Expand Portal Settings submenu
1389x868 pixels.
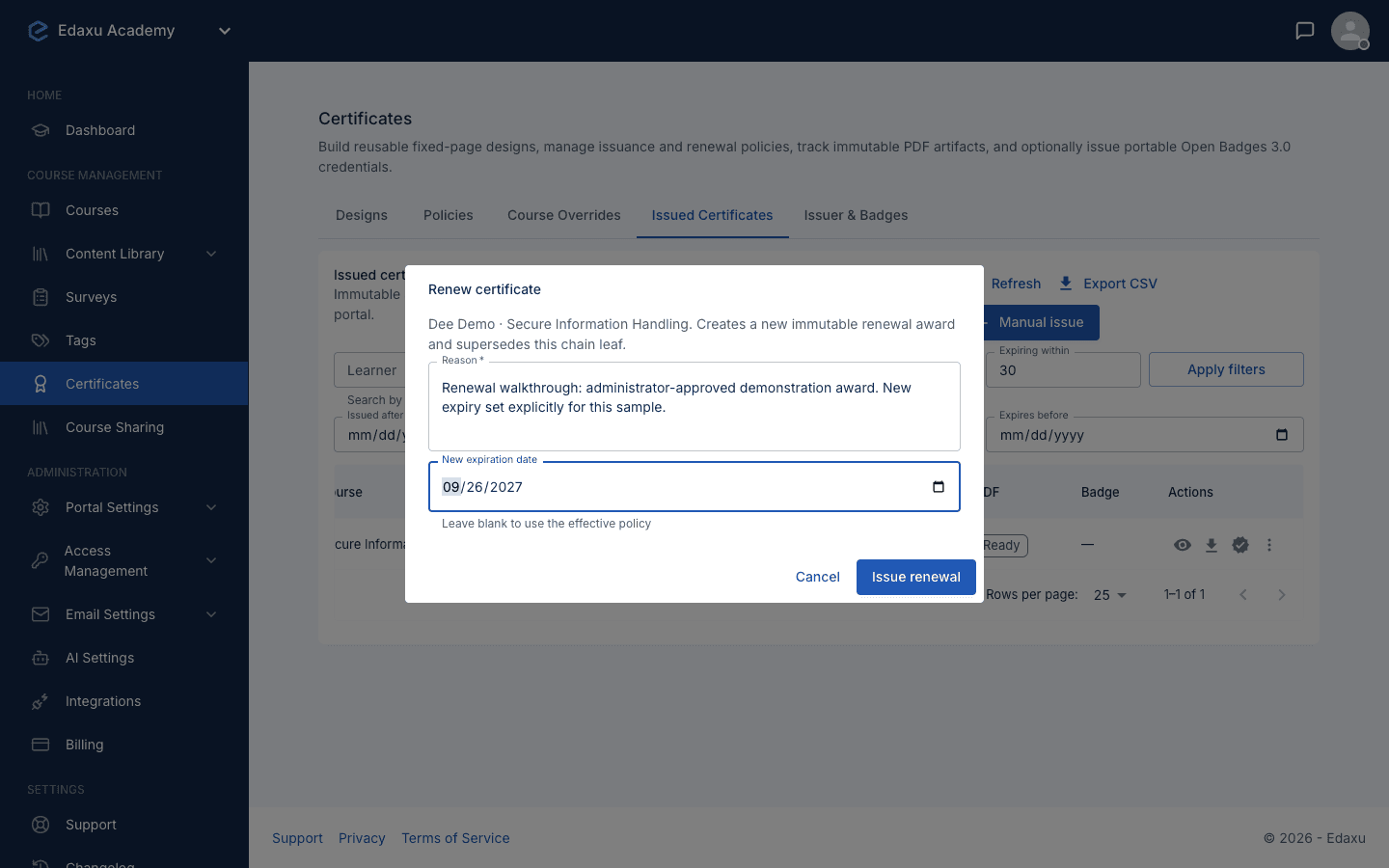(211, 507)
